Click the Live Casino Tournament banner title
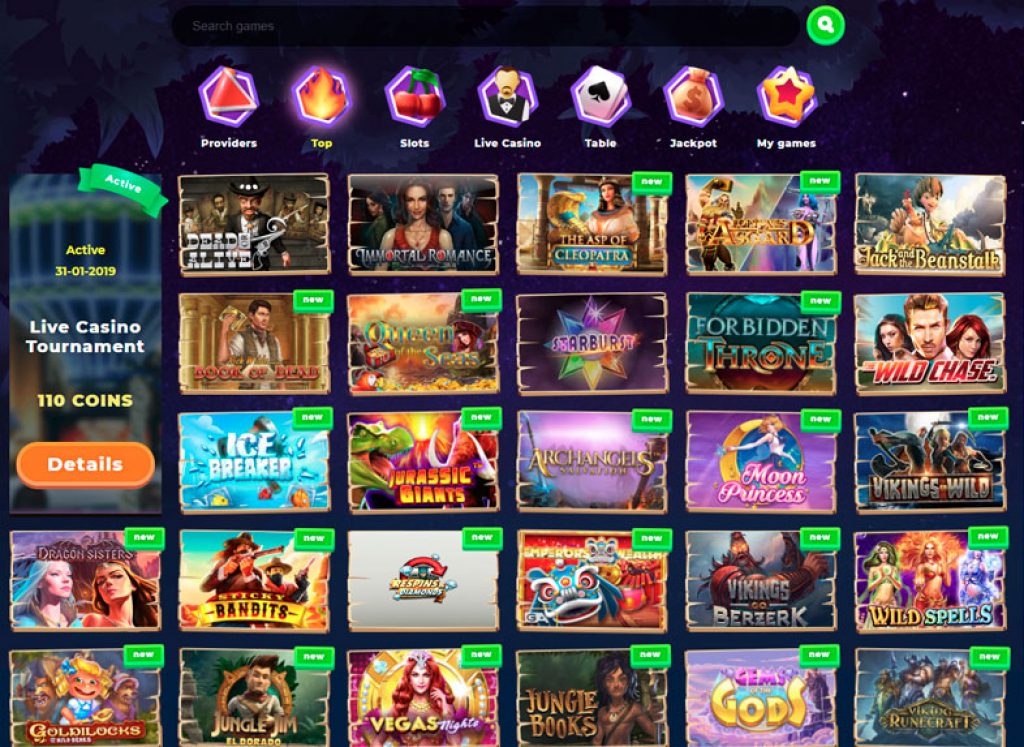The image size is (1024, 747). [86, 337]
